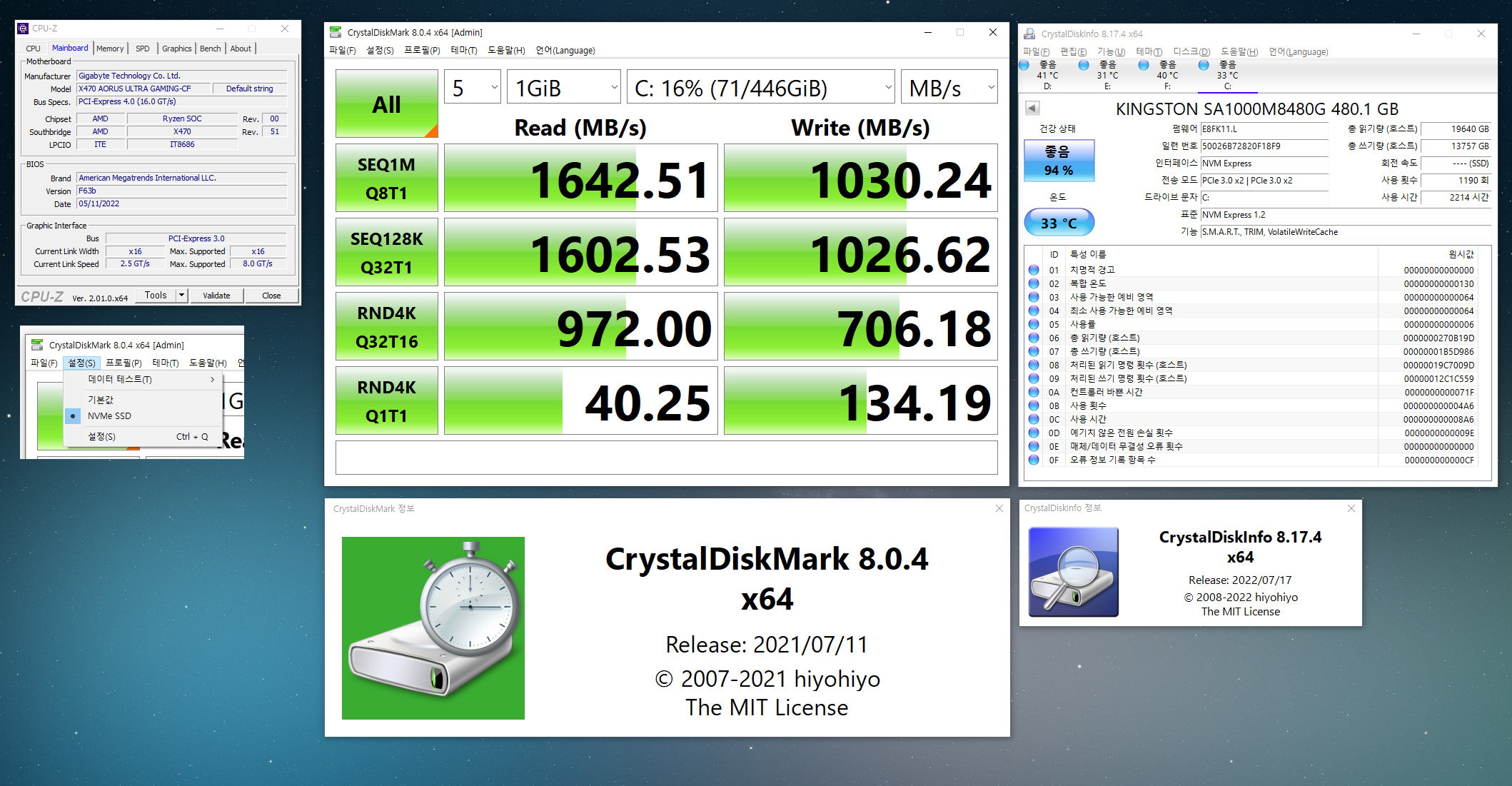Run the RND4K Q32T16 test button
The height and width of the screenshot is (786, 1512).
point(387,327)
